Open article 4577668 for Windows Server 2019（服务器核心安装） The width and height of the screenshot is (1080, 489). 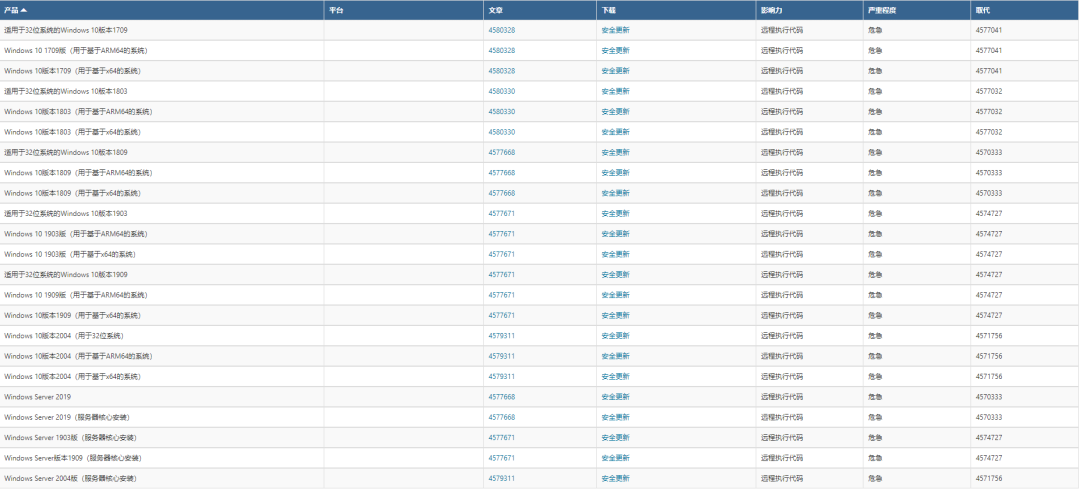coord(501,417)
